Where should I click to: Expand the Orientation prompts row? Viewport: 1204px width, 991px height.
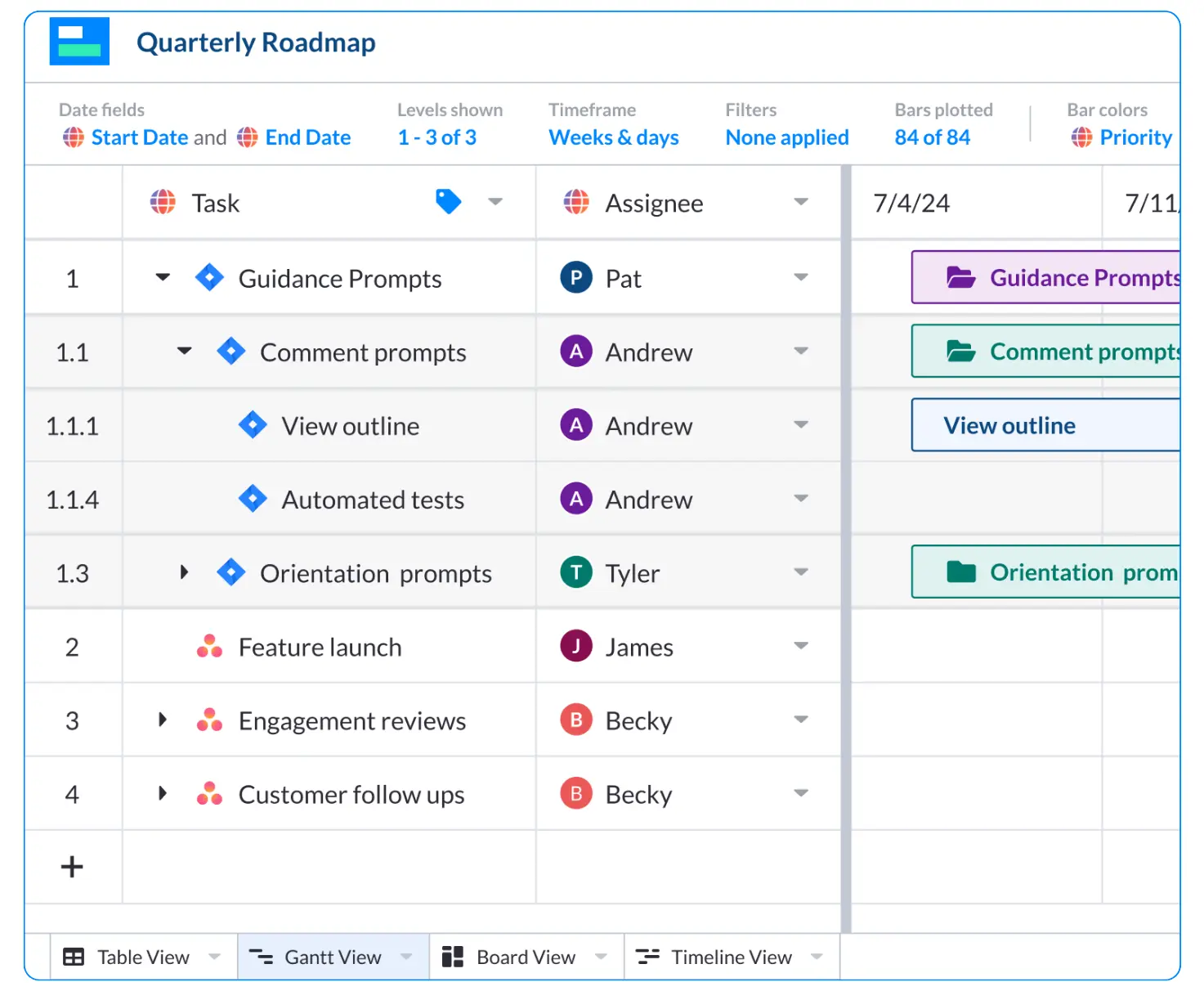(185, 572)
